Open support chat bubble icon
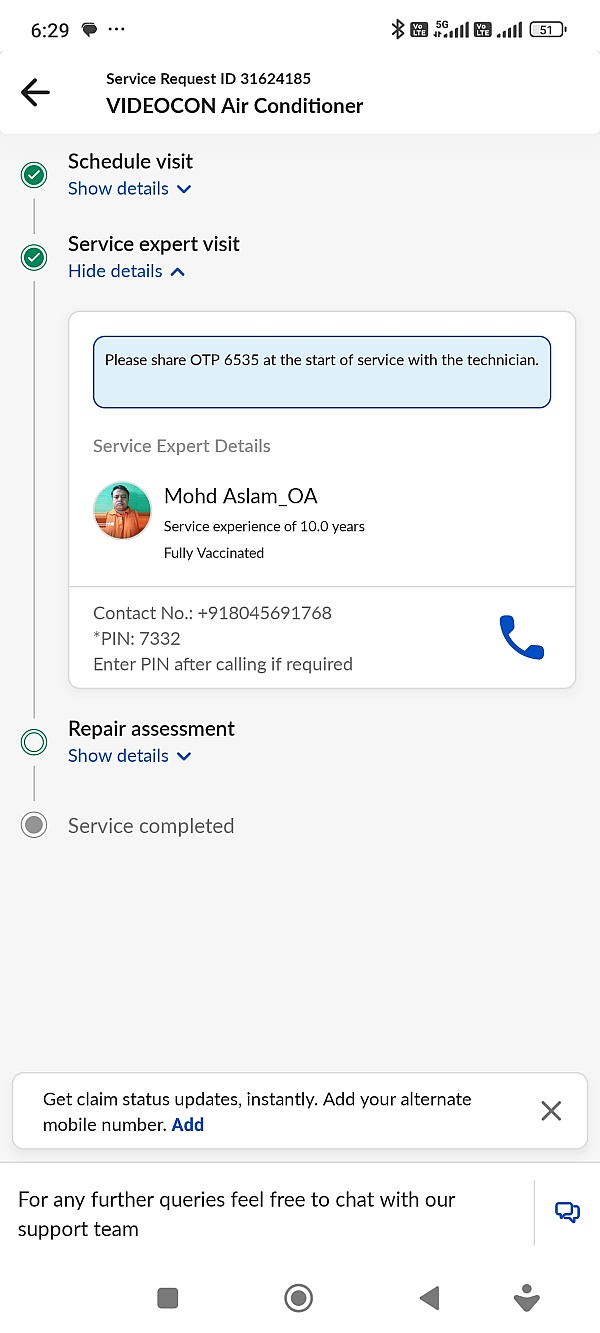600x1333 pixels. pos(567,1212)
